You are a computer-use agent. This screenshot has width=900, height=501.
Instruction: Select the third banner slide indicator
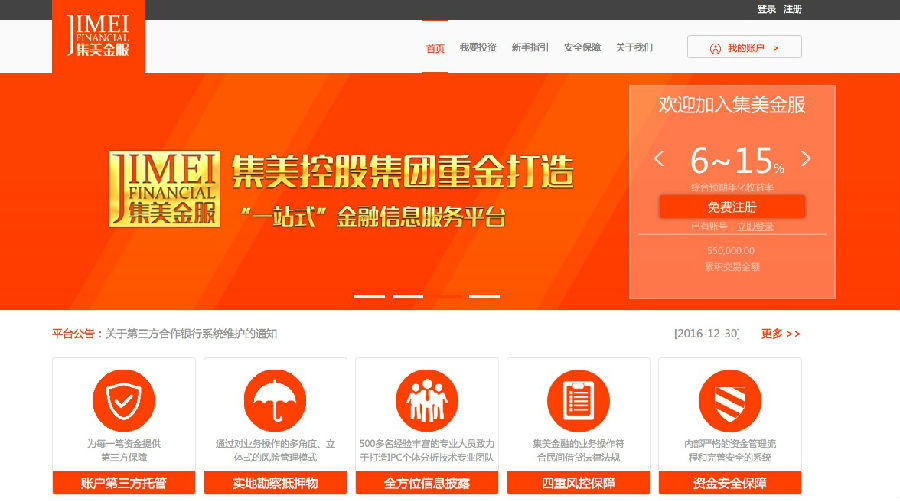[446, 296]
